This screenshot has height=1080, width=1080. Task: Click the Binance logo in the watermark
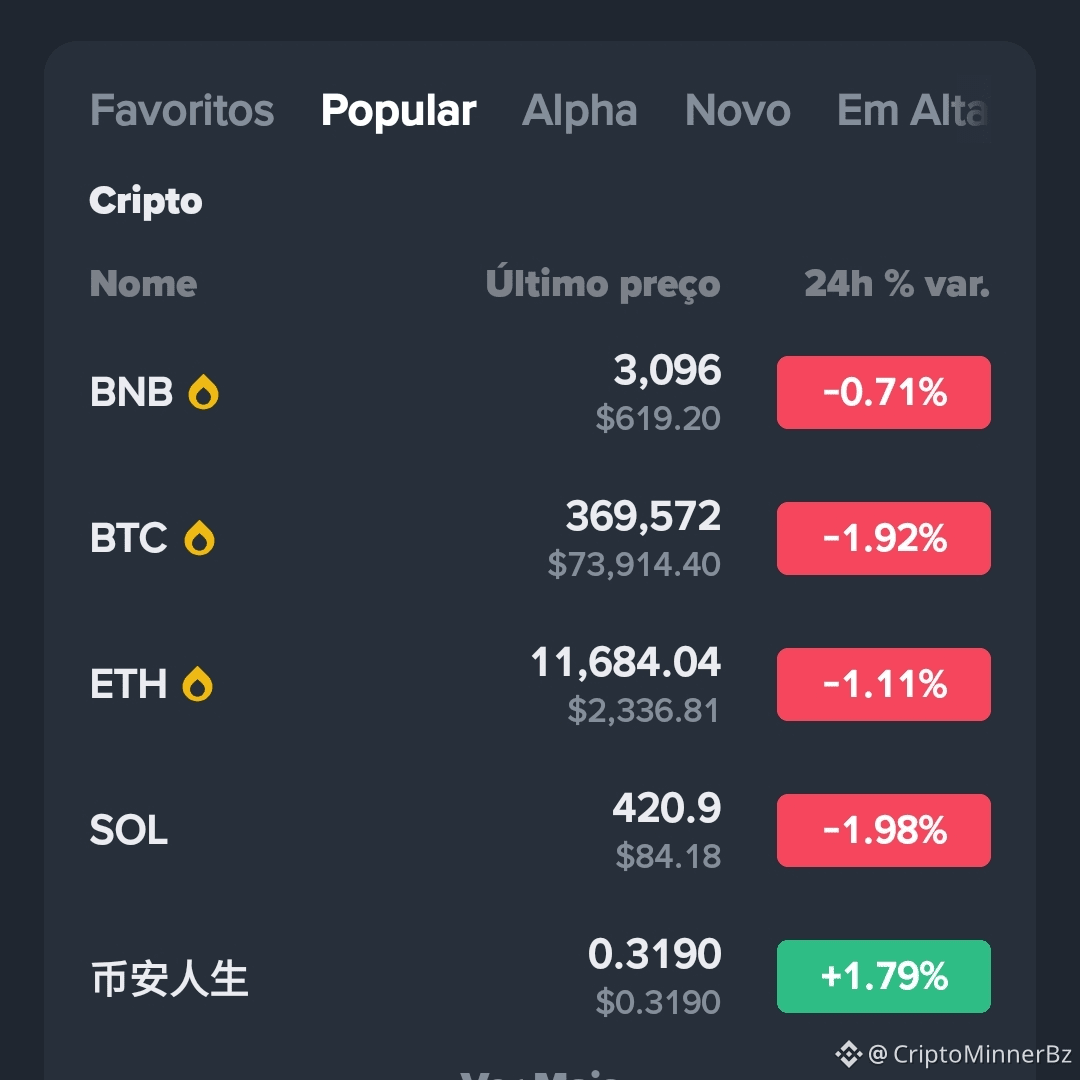(x=849, y=1054)
